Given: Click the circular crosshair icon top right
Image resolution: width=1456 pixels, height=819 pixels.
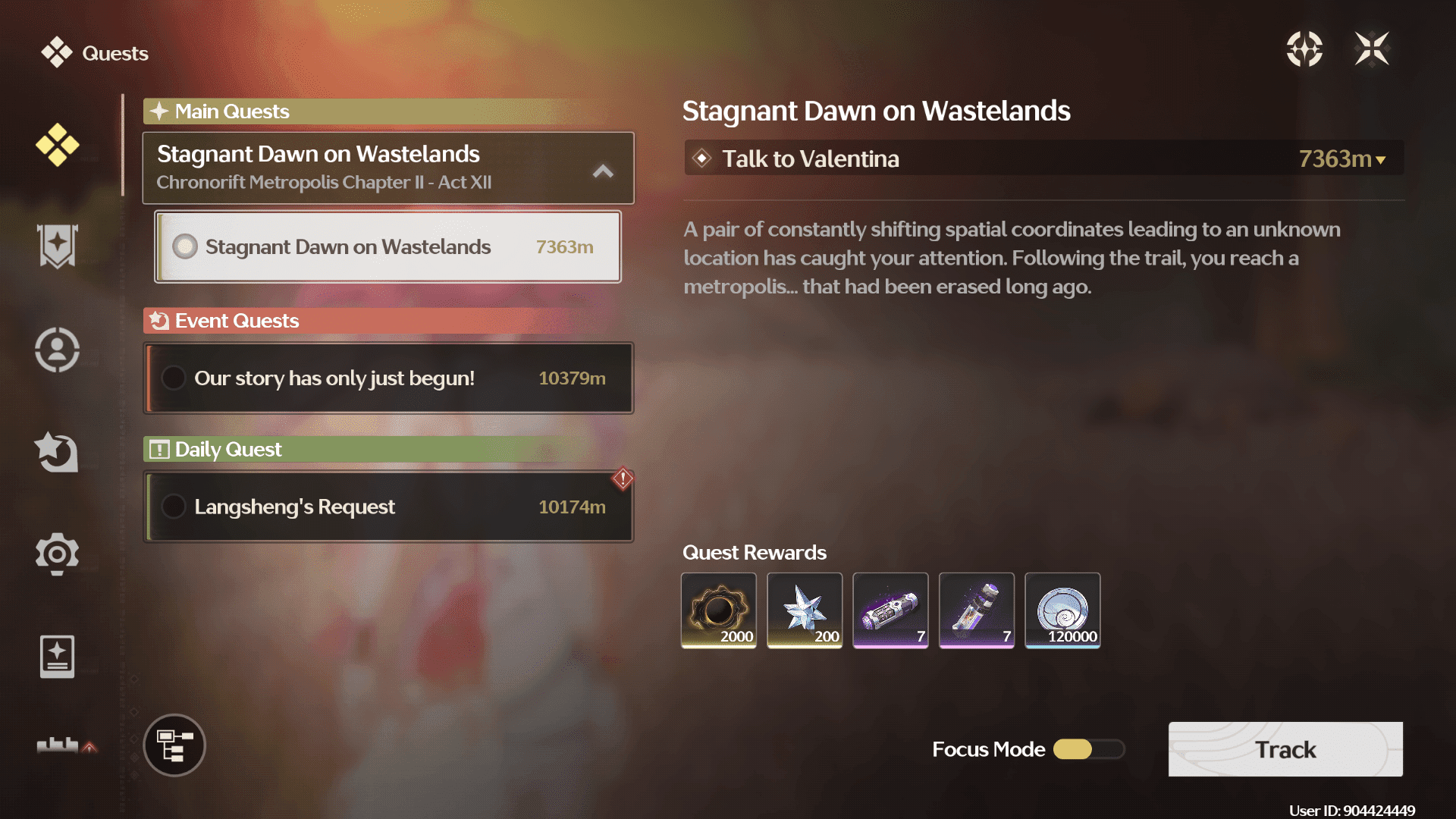Looking at the screenshot, I should [1304, 49].
